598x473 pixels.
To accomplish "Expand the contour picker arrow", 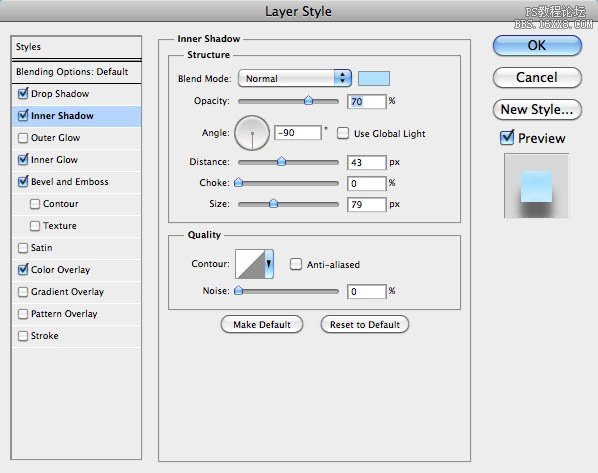I will [x=269, y=264].
